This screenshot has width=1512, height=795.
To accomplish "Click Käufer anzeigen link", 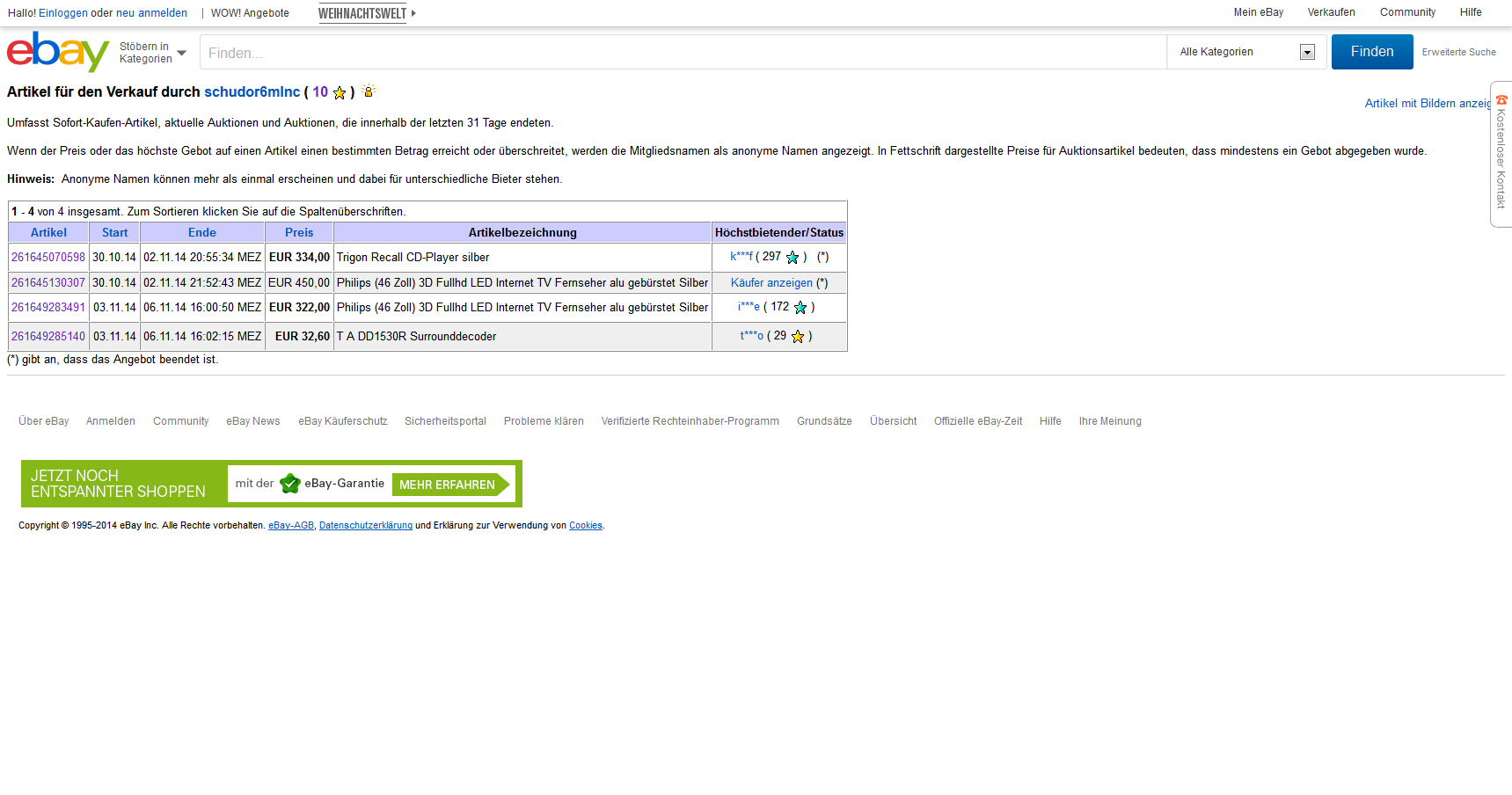I will click(771, 283).
